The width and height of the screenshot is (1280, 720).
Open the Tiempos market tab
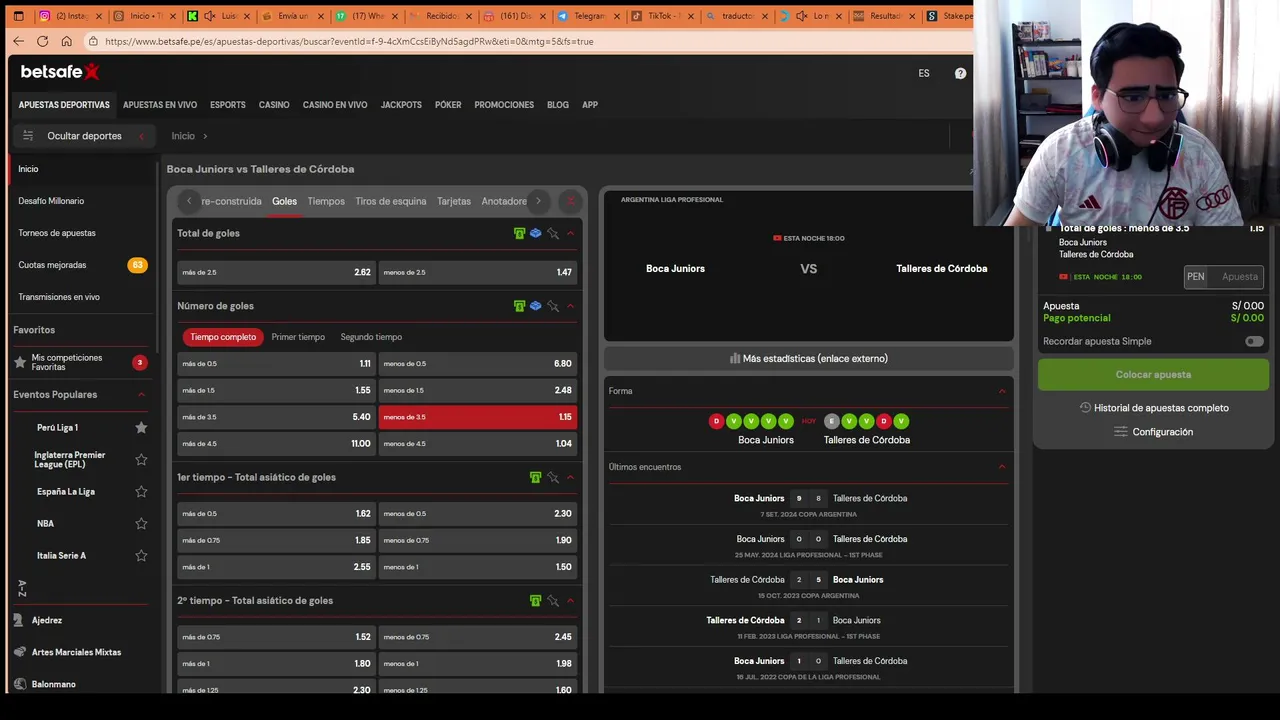pyautogui.click(x=326, y=201)
